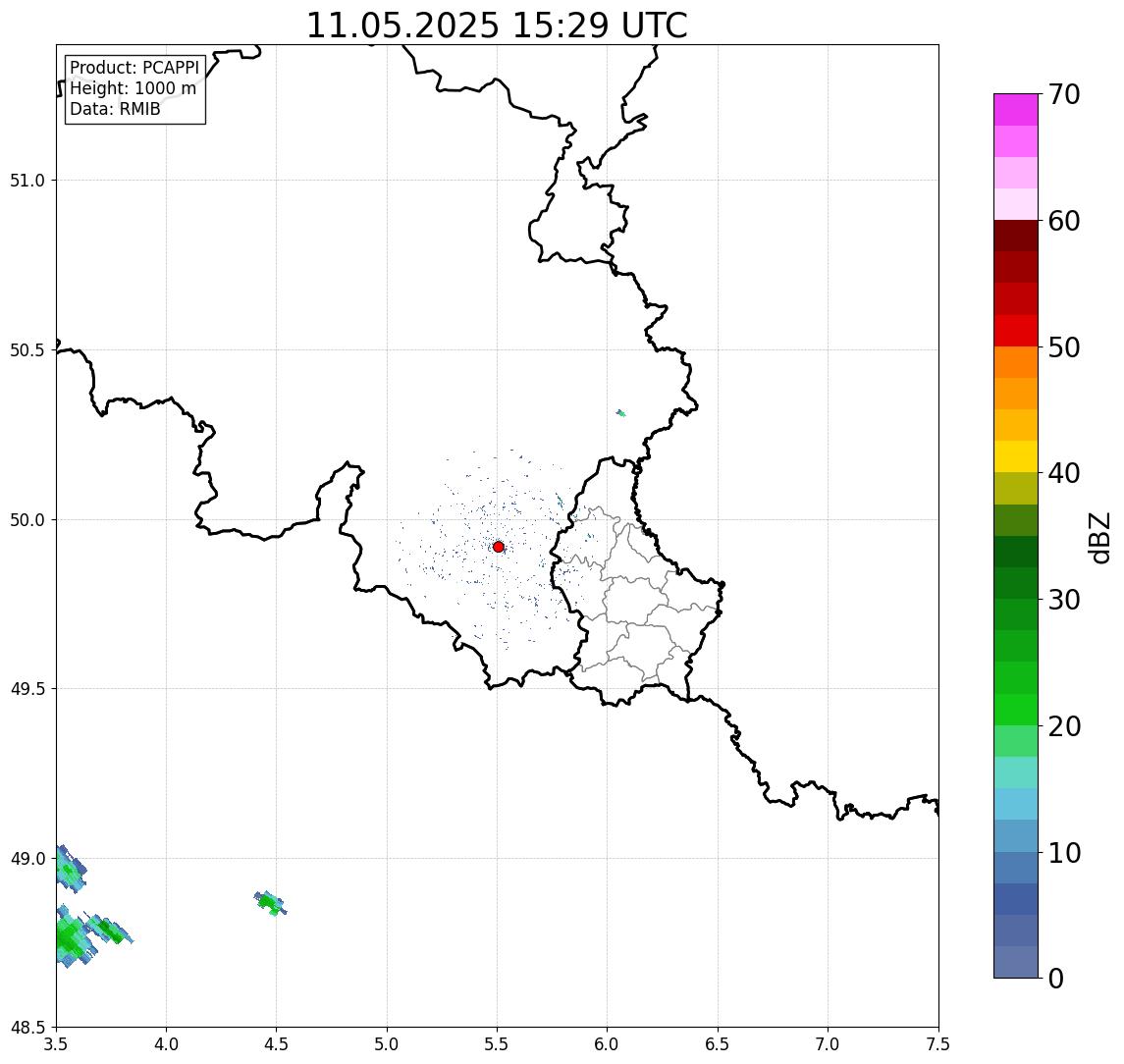This screenshot has height=1064, width=1124.
Task: Click the 20 tick label on colorbar
Action: coord(1063,726)
